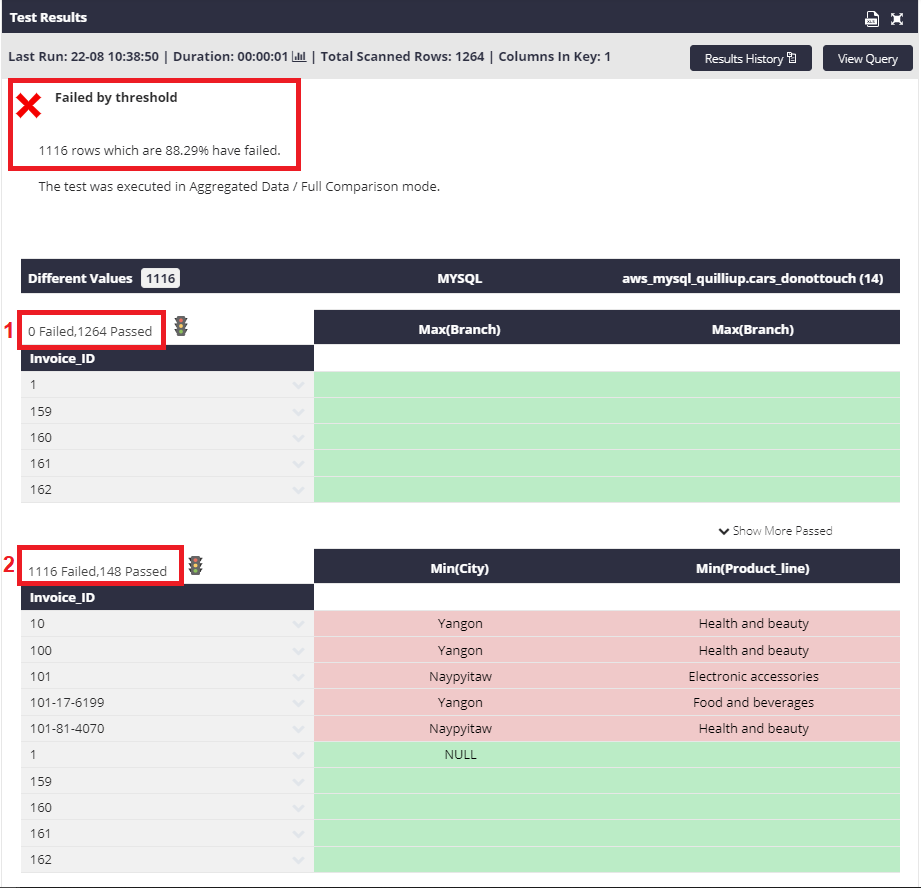
Task: Click the red X failed status icon
Action: click(28, 106)
